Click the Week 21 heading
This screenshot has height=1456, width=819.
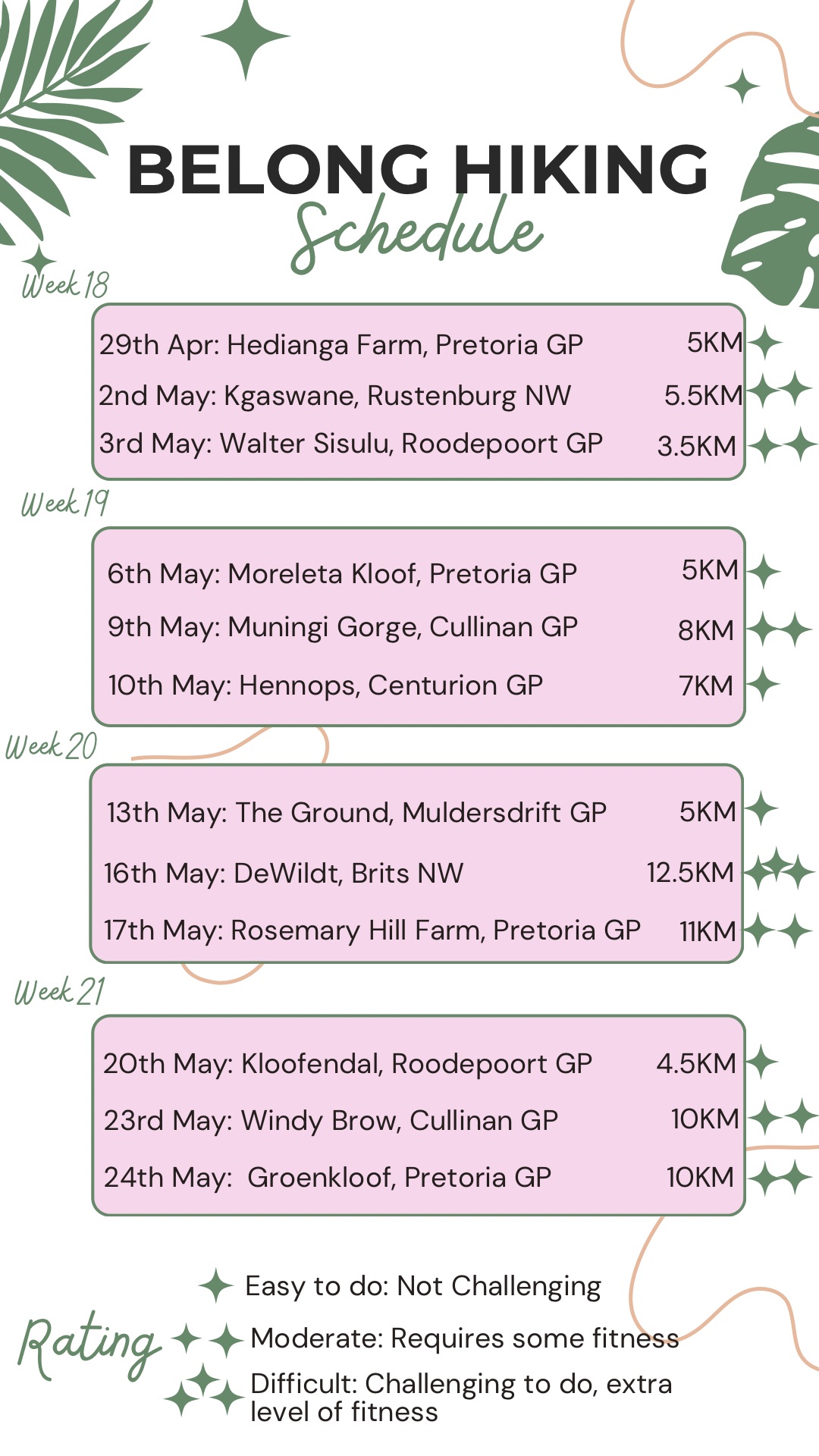pyautogui.click(x=60, y=991)
